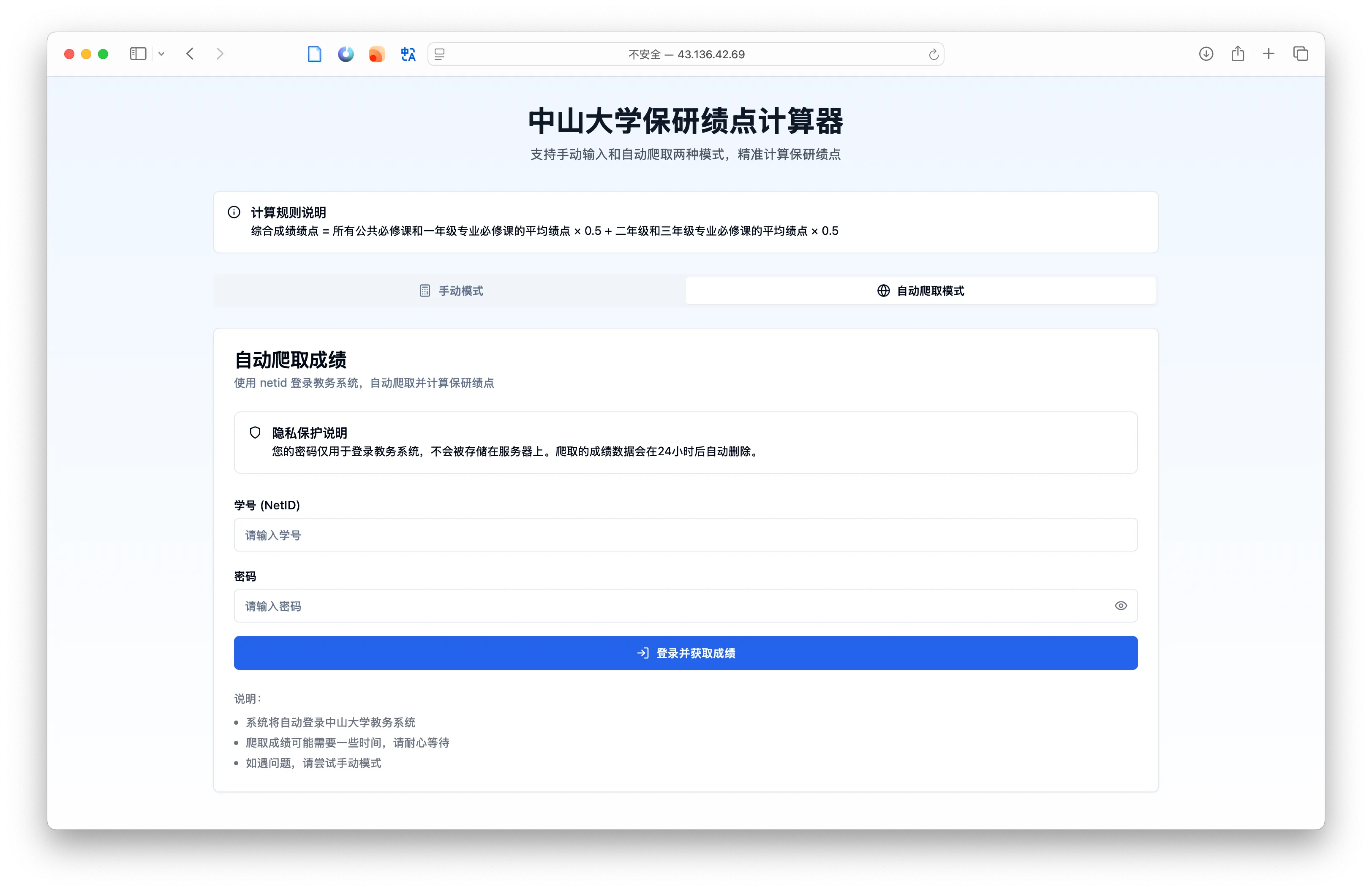Toggle the Safari sidebar icon

coord(138,54)
